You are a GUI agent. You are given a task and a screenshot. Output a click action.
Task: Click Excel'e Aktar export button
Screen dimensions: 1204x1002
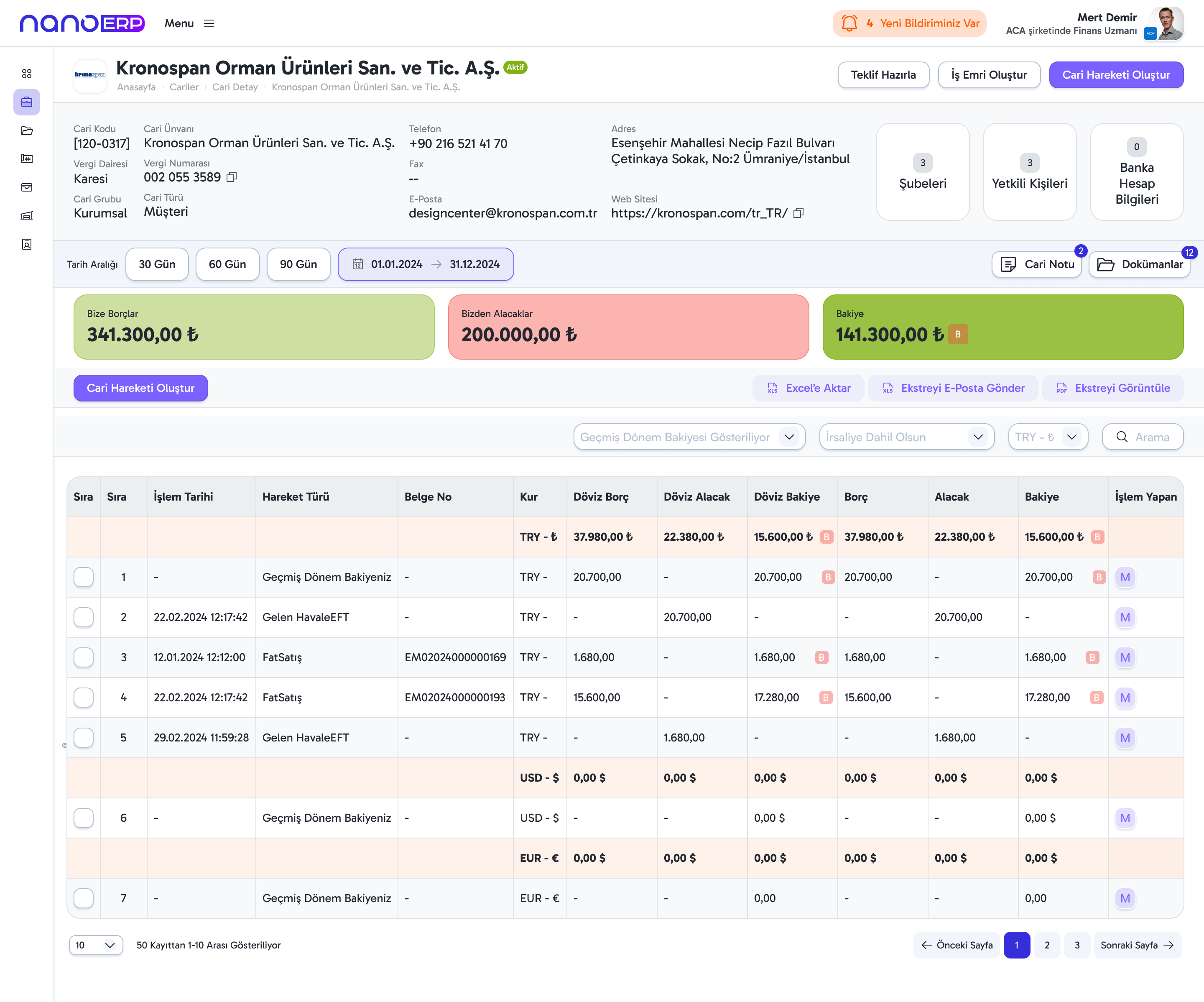(x=809, y=389)
